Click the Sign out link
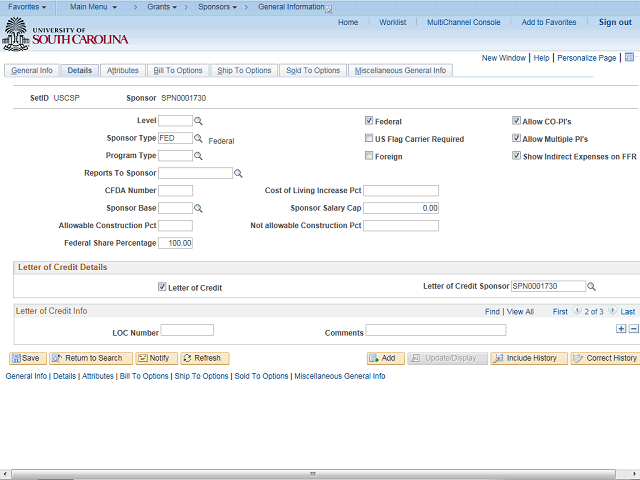 [615, 22]
